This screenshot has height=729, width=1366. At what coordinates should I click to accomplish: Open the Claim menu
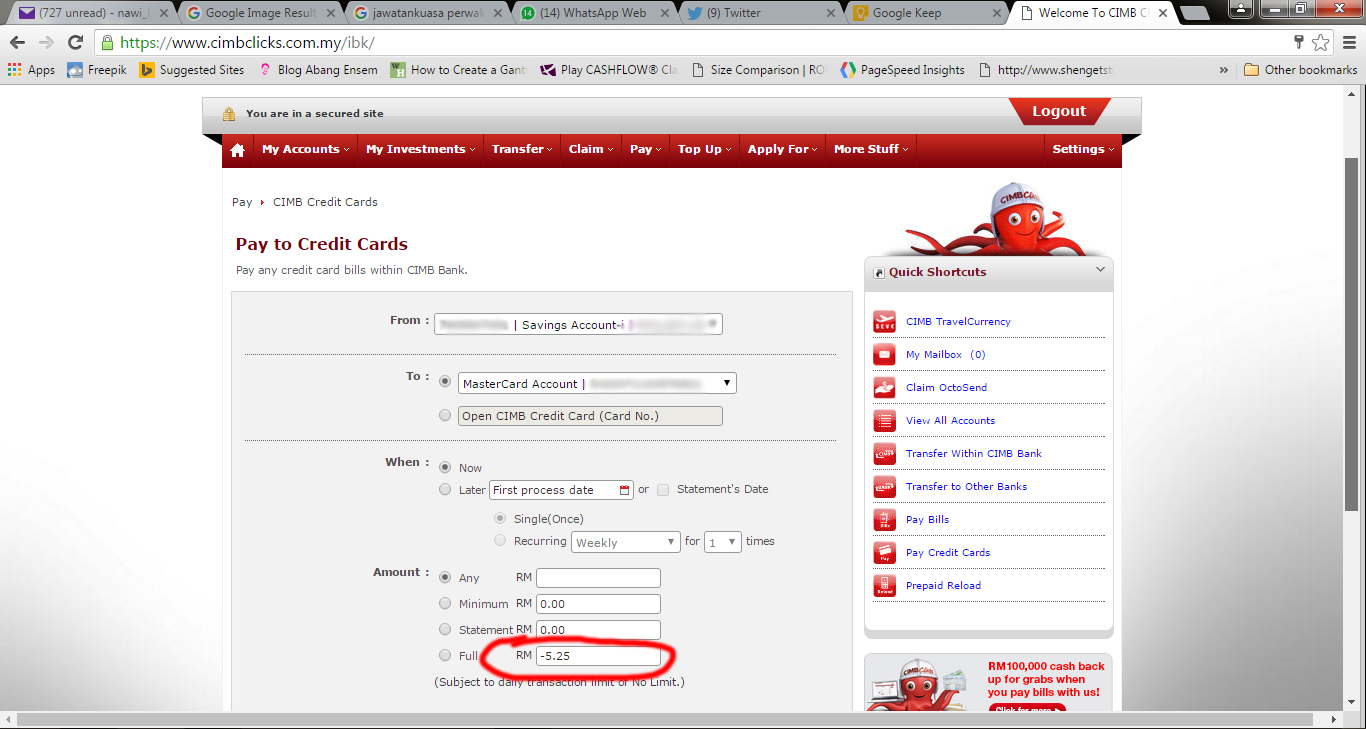591,149
